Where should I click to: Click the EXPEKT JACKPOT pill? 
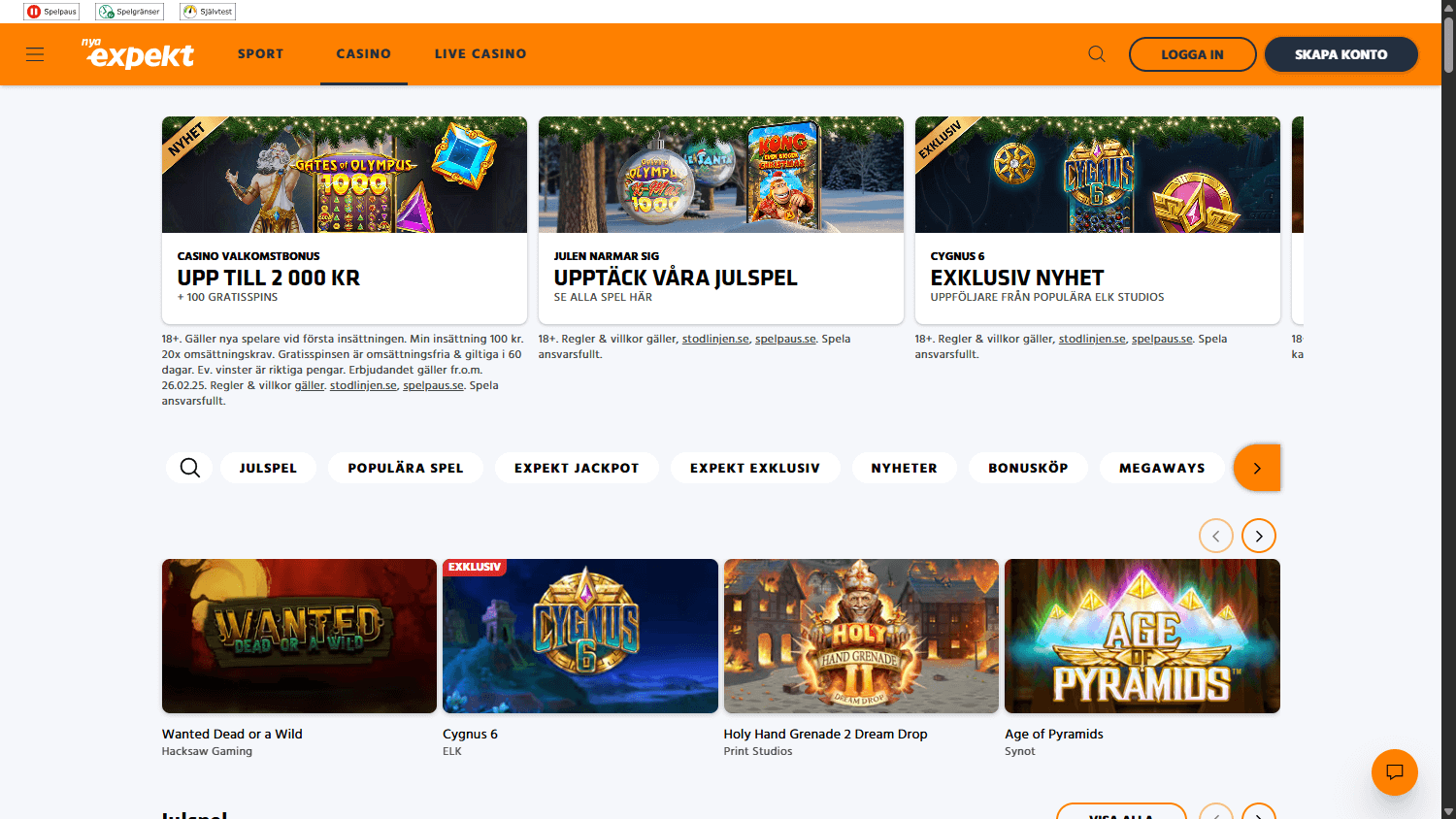(577, 467)
